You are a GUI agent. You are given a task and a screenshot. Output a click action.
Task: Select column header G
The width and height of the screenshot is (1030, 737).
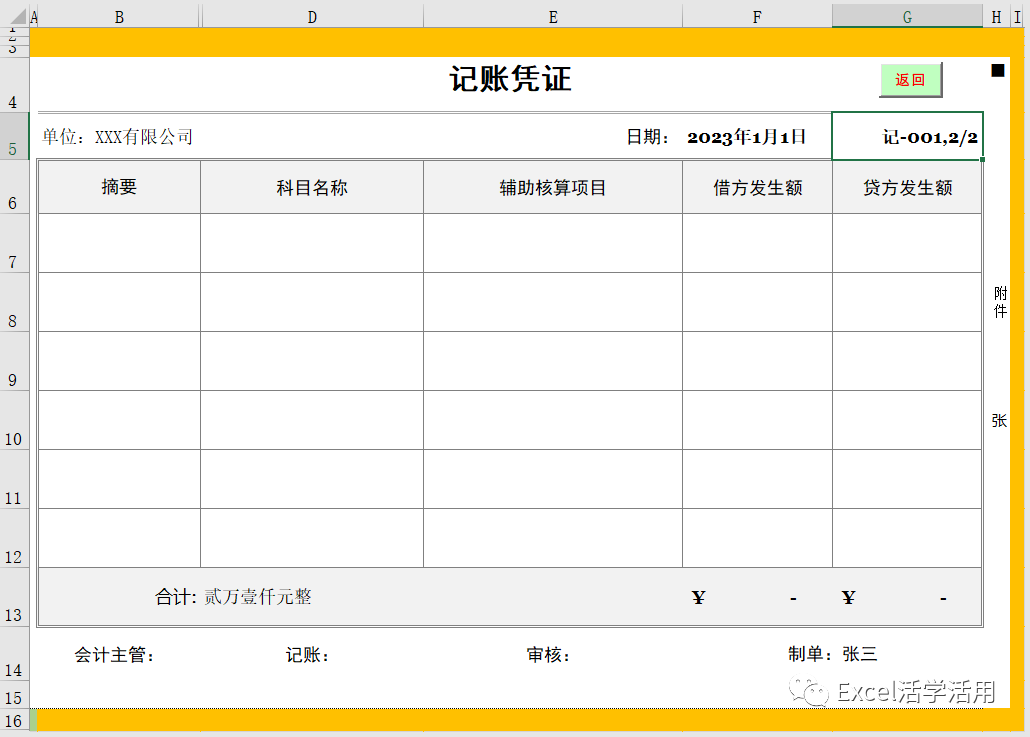coord(906,16)
